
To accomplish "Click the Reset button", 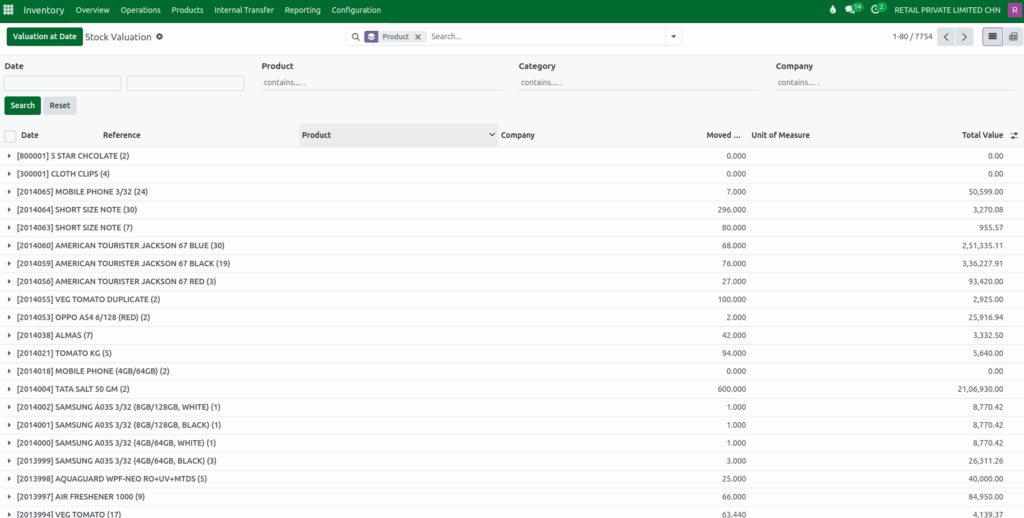I will click(x=59, y=105).
